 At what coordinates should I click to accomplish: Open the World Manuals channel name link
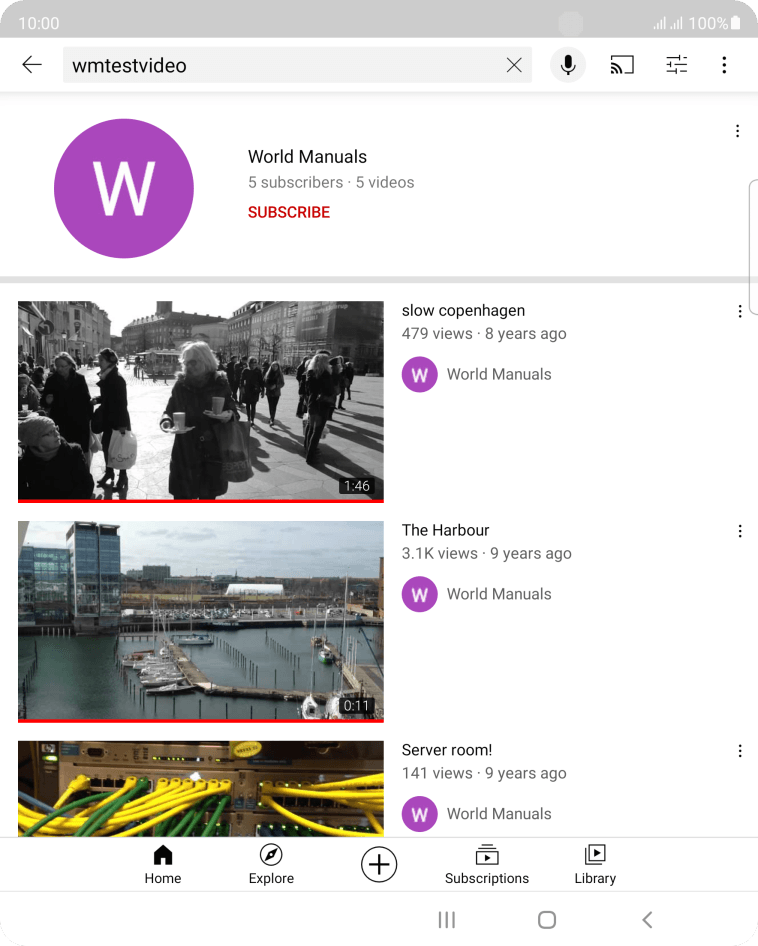coord(307,157)
